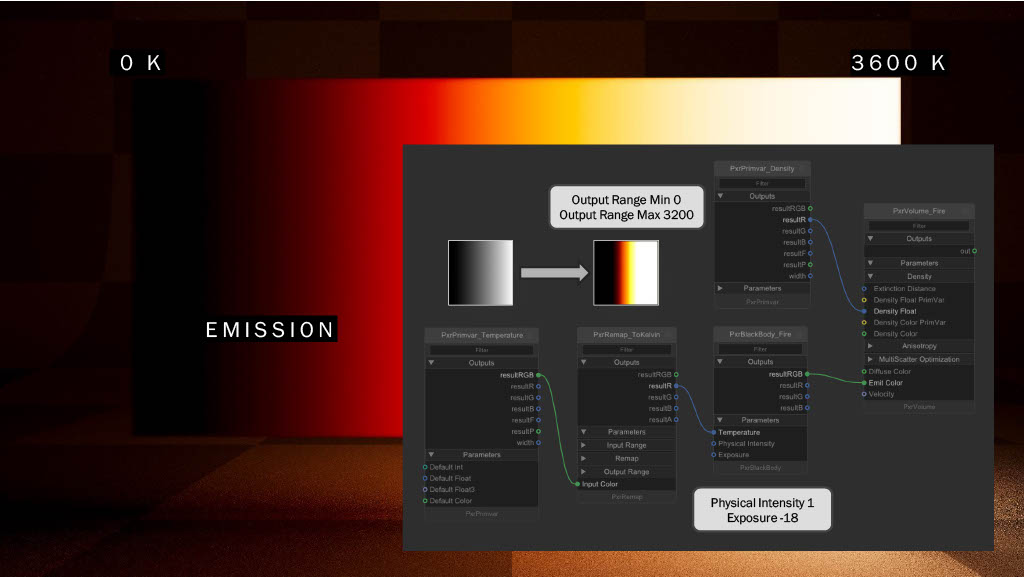Click Emit Color input port on PxrVolume_Fire
1024x577 pixels.
[864, 382]
